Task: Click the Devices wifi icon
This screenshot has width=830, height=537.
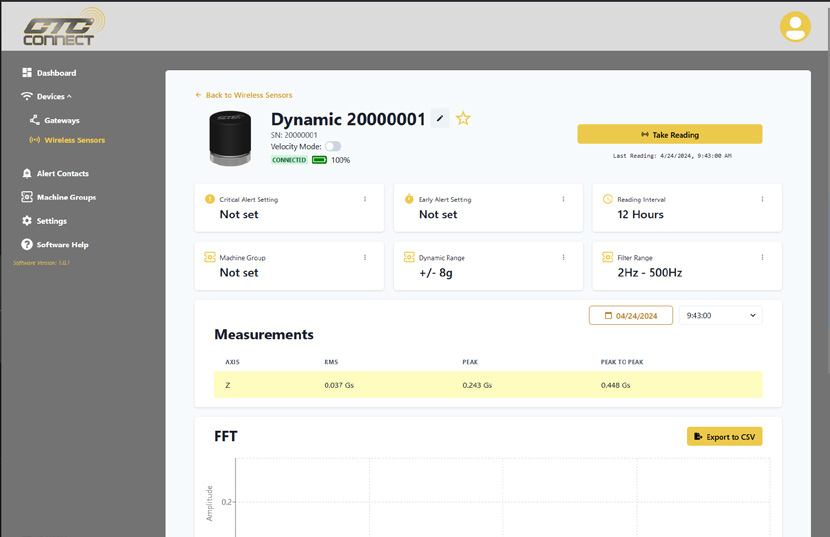Action: tap(27, 96)
